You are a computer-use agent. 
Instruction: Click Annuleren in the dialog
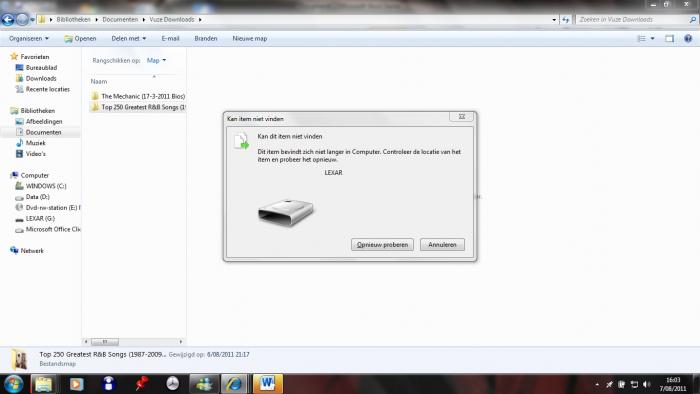pyautogui.click(x=442, y=245)
